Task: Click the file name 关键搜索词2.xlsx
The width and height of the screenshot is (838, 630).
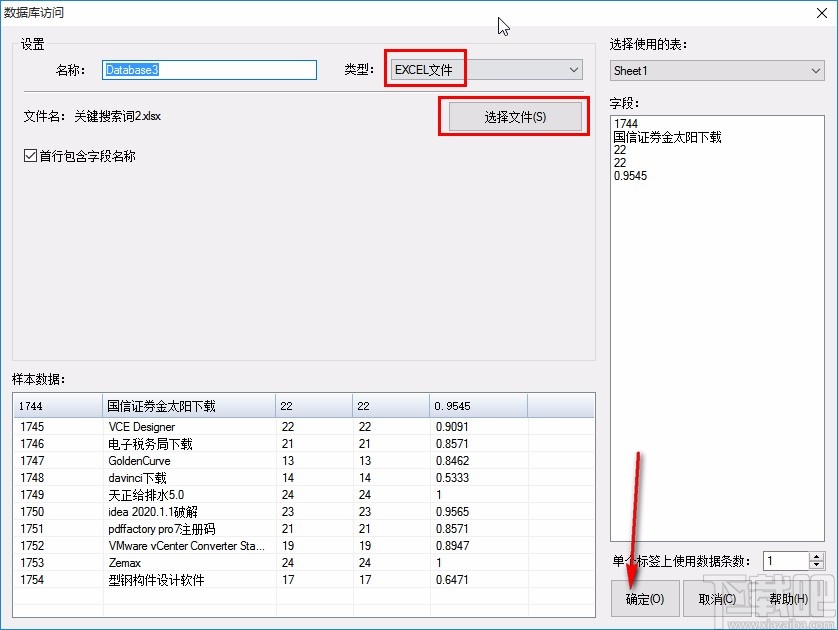Action: [118, 116]
